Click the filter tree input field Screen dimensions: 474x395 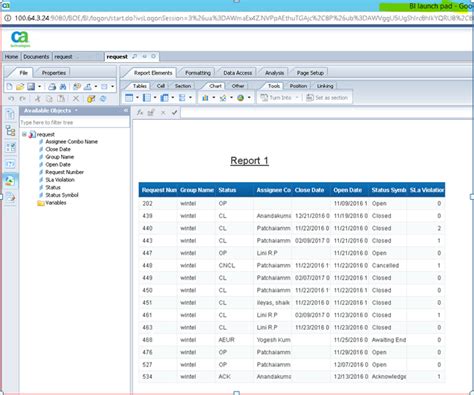click(75, 122)
